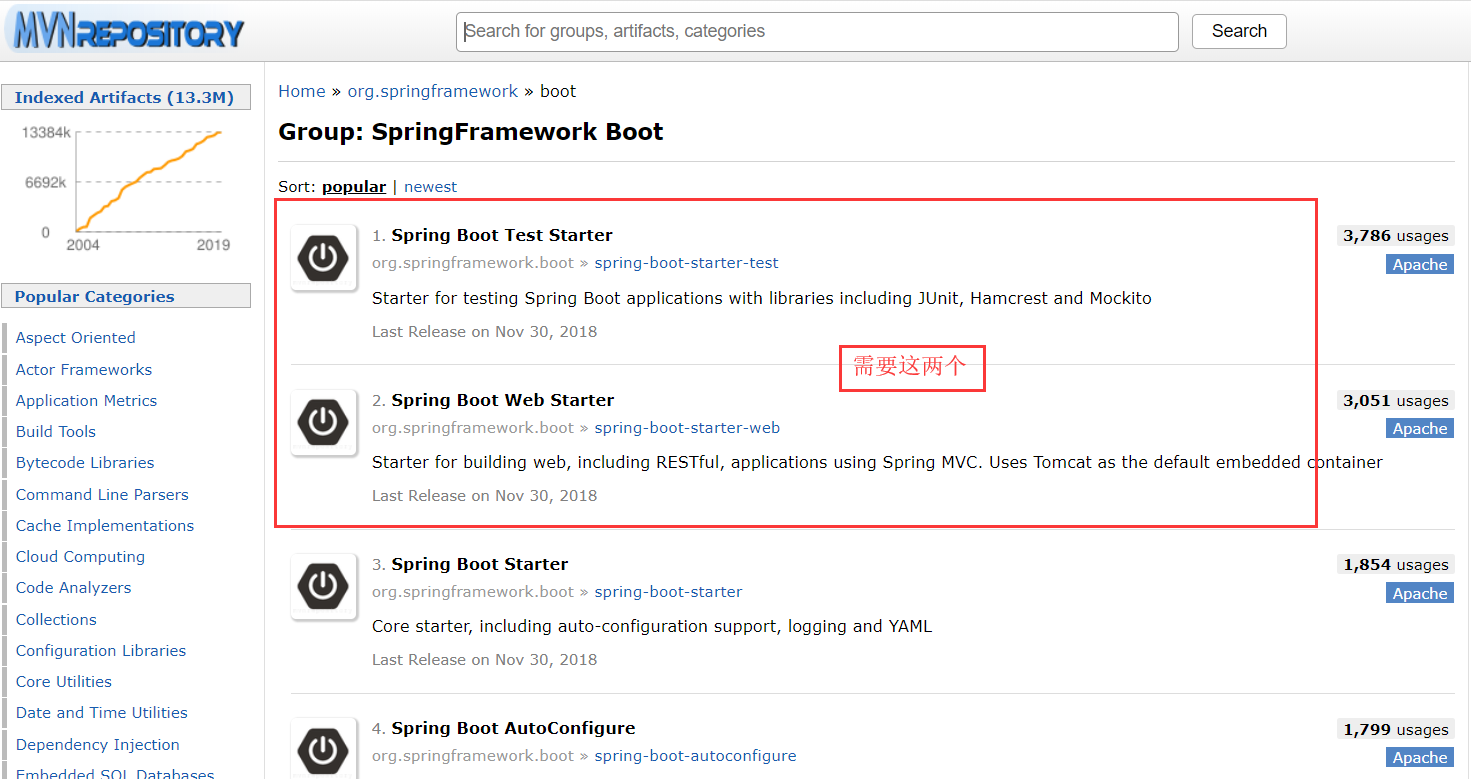Open Spring Boot Web Starter power icon
This screenshot has height=779, width=1471.
[x=324, y=422]
